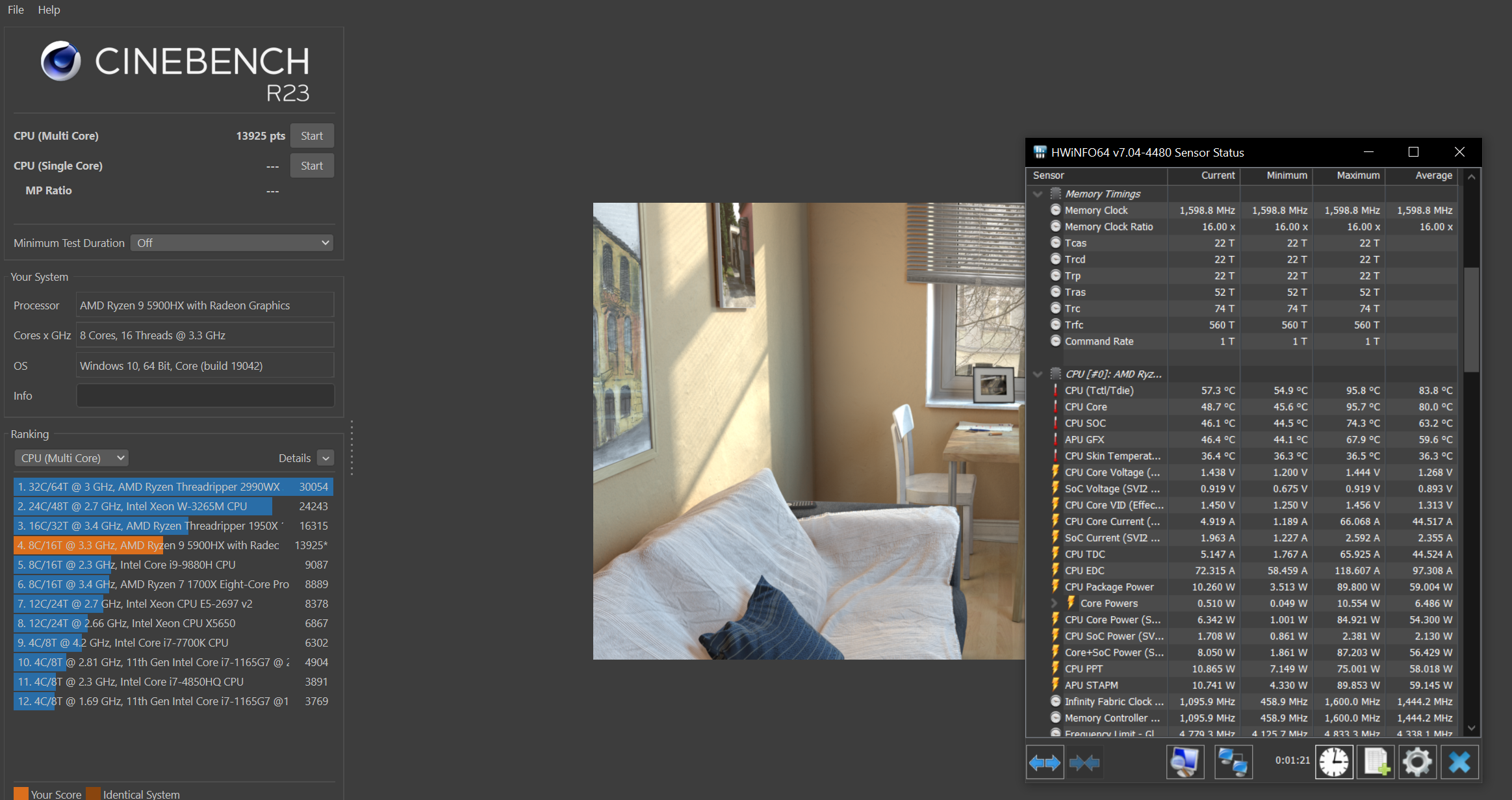Image resolution: width=1512 pixels, height=800 pixels.
Task: Click the Tcas timing sensor icon
Action: [x=1056, y=242]
